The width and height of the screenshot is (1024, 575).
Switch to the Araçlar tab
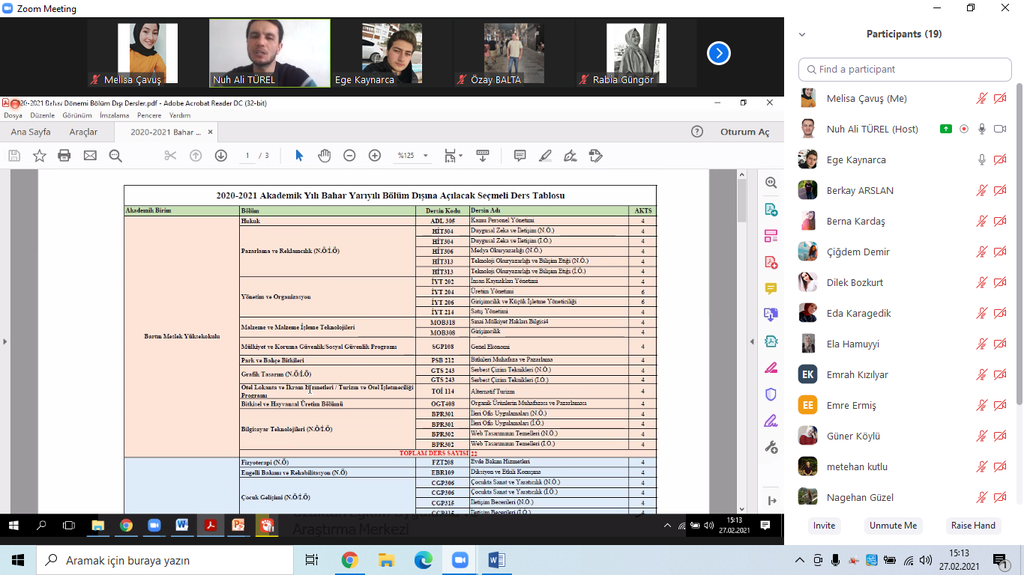[83, 132]
